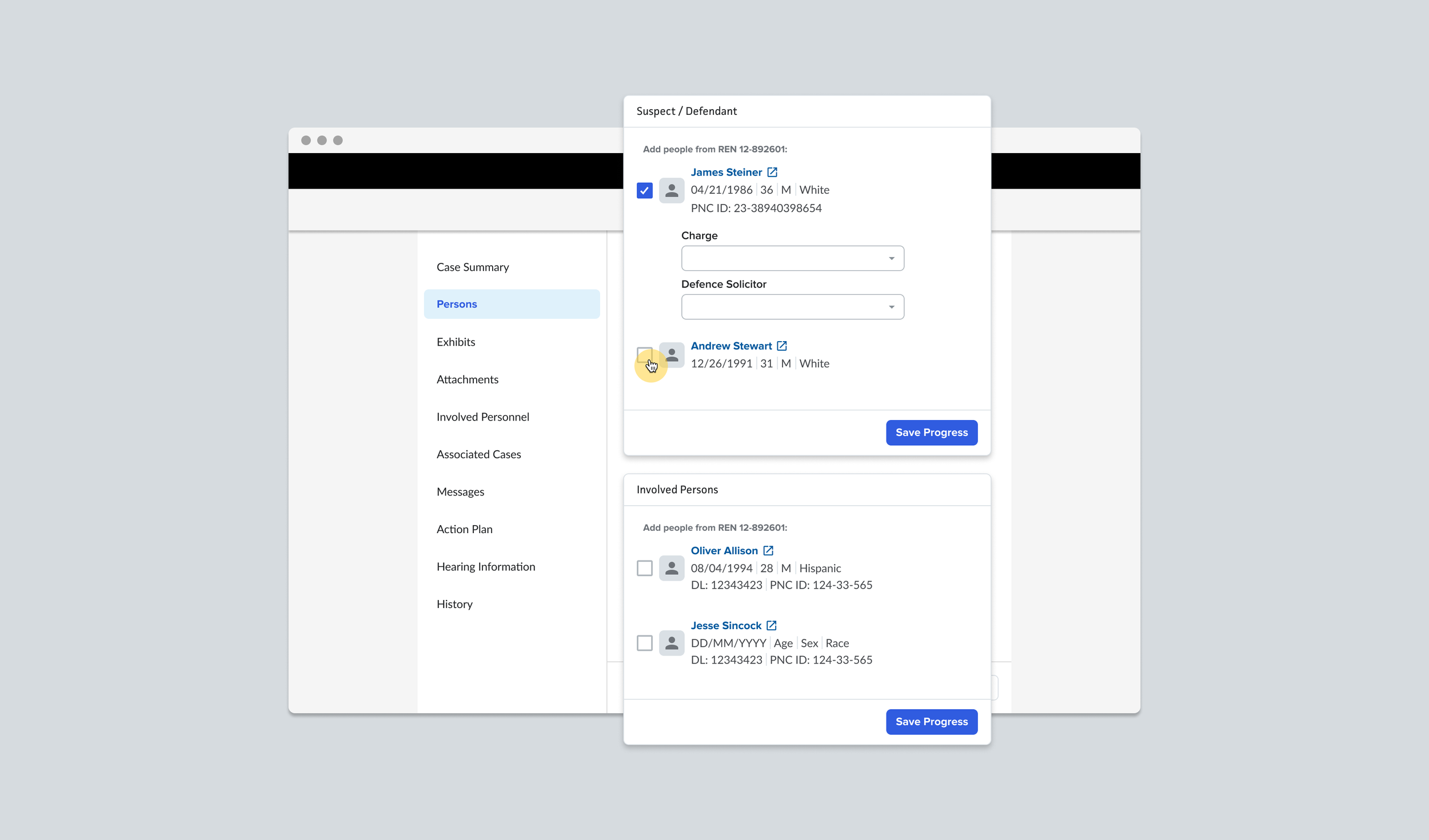Open Oliver Allison's external link icon
The width and height of the screenshot is (1429, 840).
(x=768, y=550)
